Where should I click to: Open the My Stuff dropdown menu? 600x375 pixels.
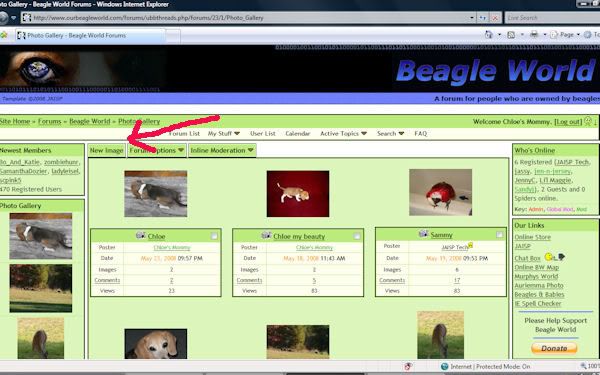point(224,134)
